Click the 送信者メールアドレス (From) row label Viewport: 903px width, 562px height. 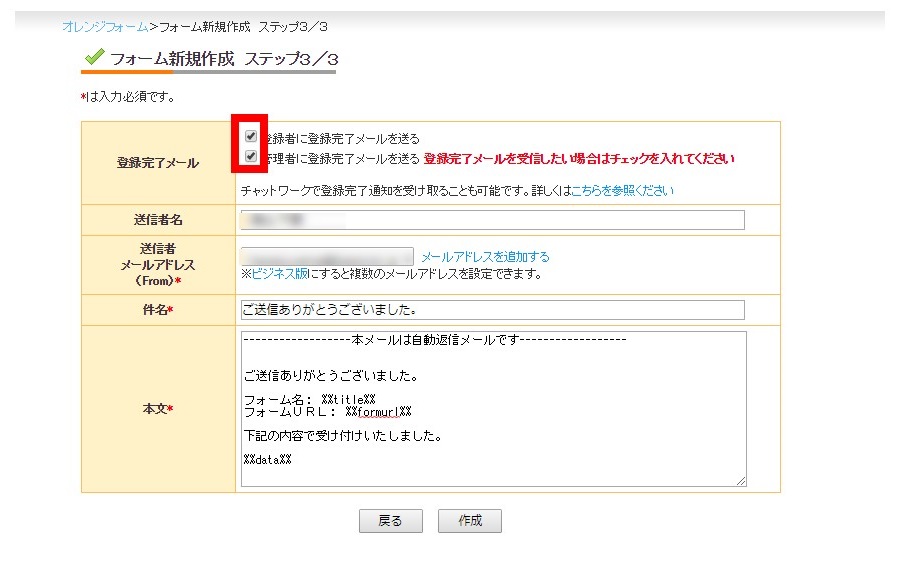tap(158, 265)
